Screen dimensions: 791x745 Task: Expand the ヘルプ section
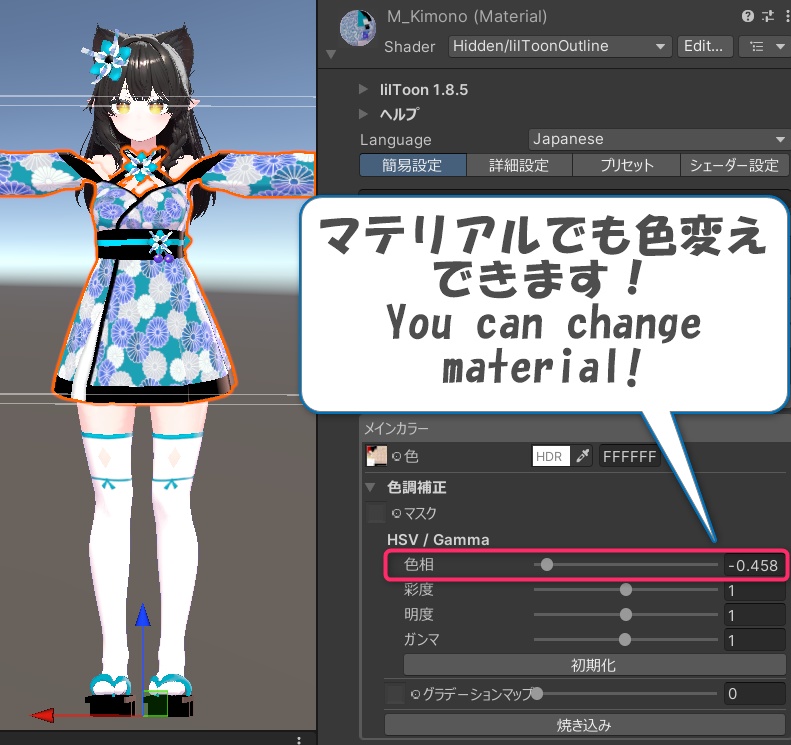[x=363, y=114]
